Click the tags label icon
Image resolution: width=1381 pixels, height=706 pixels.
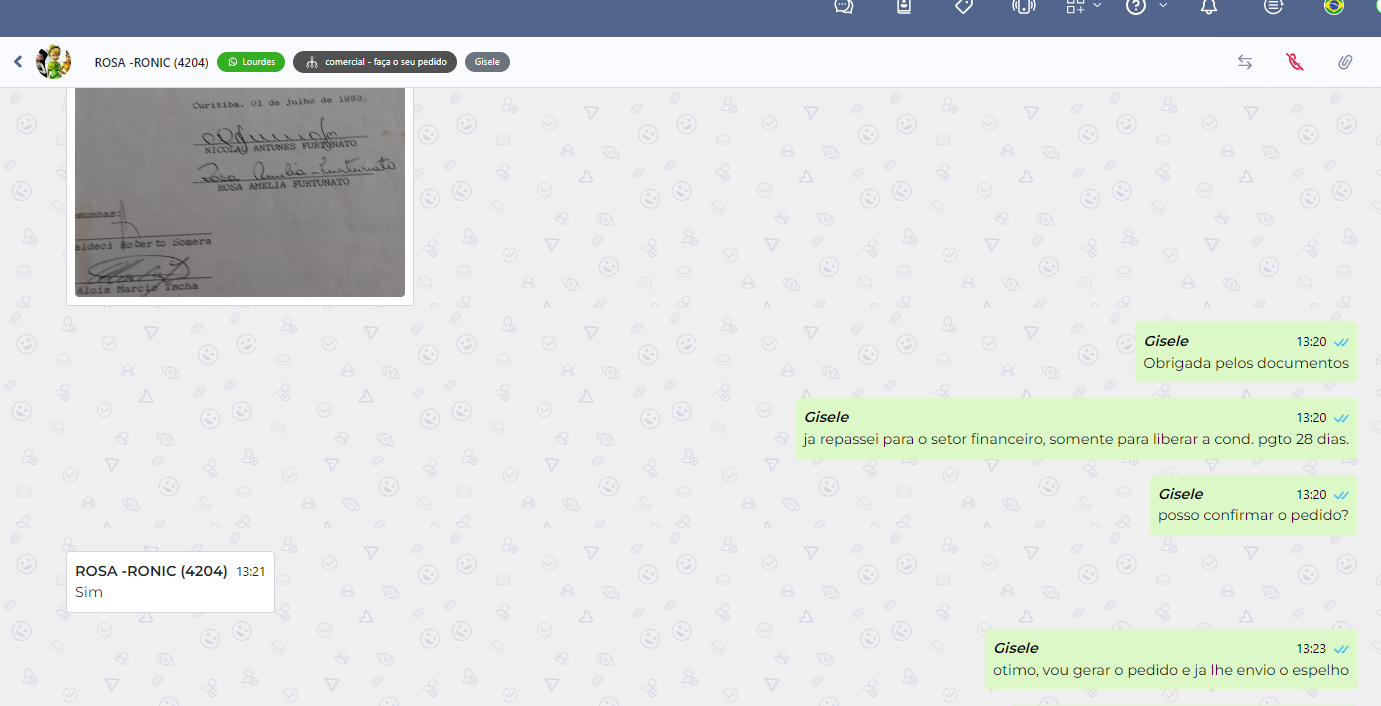pos(964,7)
